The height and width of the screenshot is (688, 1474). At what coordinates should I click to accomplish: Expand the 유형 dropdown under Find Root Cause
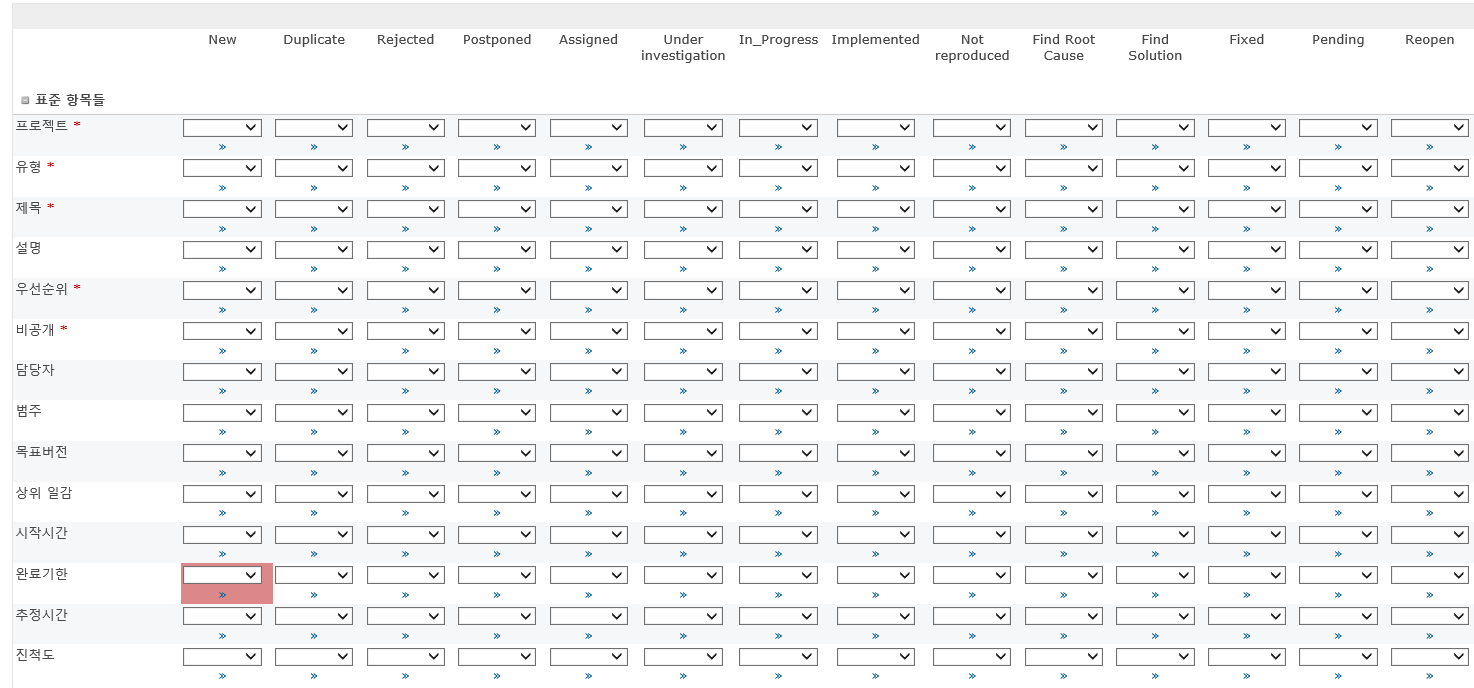pyautogui.click(x=1063, y=169)
